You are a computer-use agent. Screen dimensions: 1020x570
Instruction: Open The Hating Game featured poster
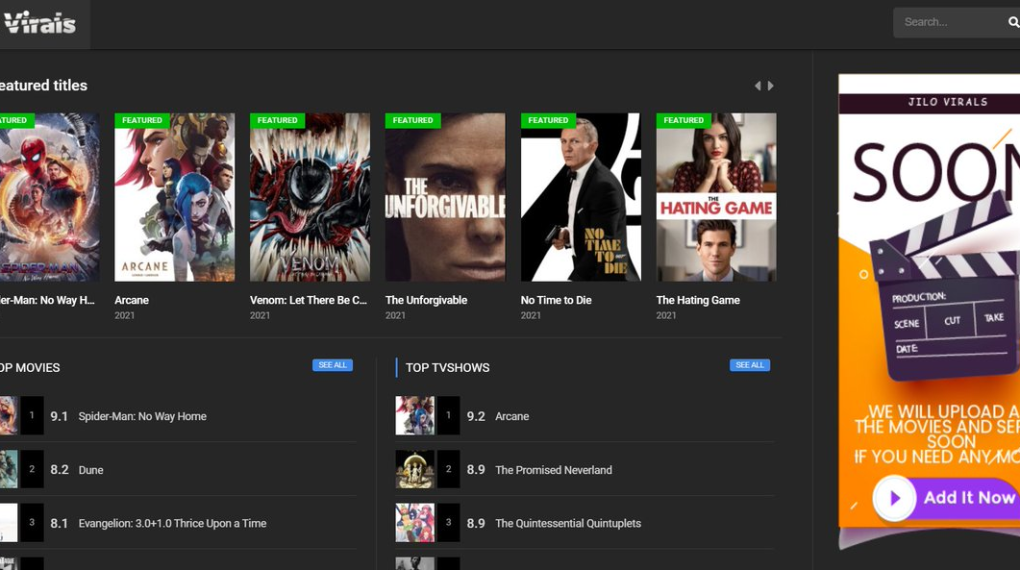pos(716,197)
